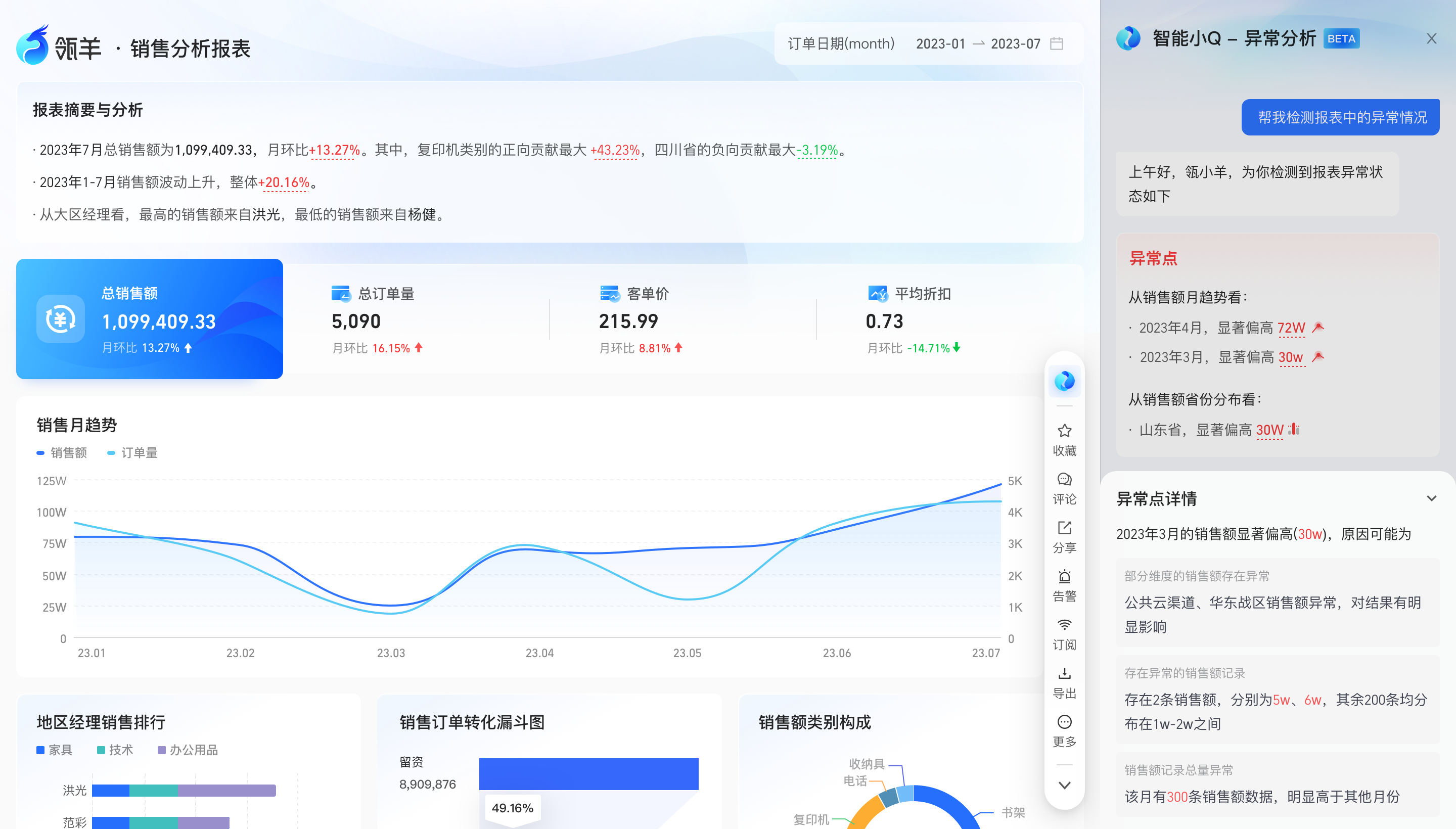Screen dimensions: 1456x829
Task: Toggle the 办公用品 legend item
Action: pyautogui.click(x=188, y=750)
